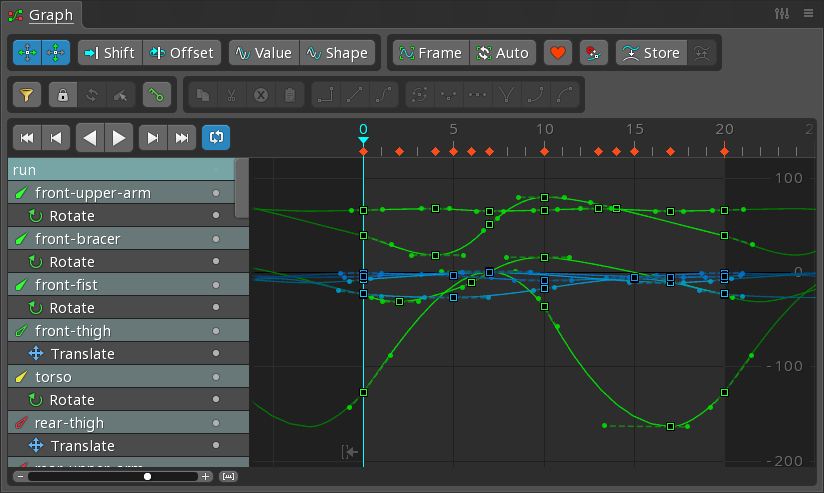Open the Graph panel hamburger menu
The image size is (824, 493).
click(807, 13)
